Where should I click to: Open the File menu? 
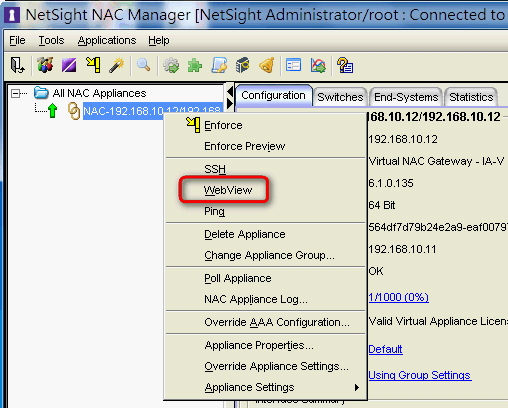(x=17, y=40)
